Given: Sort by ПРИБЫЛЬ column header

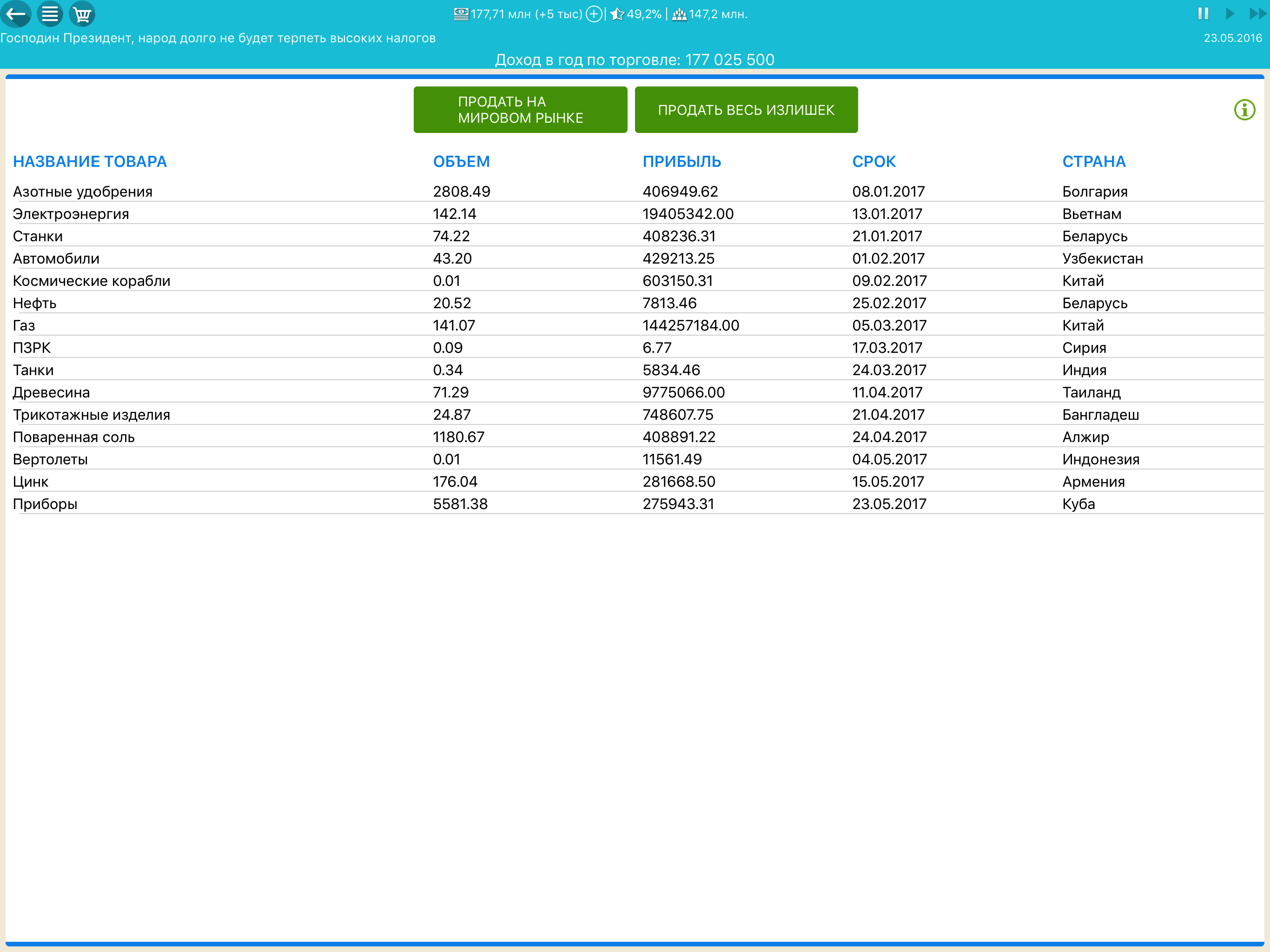Looking at the screenshot, I should click(681, 161).
